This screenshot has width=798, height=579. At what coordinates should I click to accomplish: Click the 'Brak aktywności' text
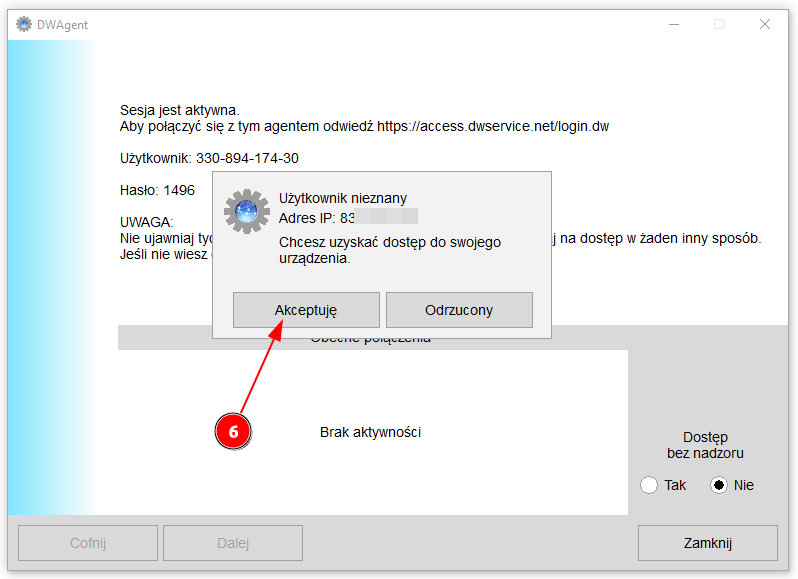tap(370, 432)
